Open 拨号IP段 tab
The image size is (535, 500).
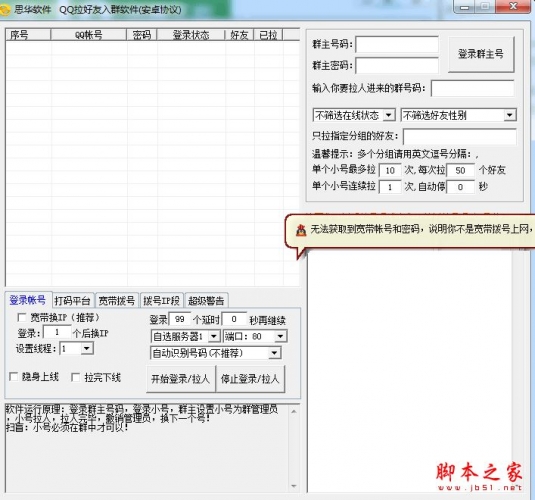coord(161,301)
